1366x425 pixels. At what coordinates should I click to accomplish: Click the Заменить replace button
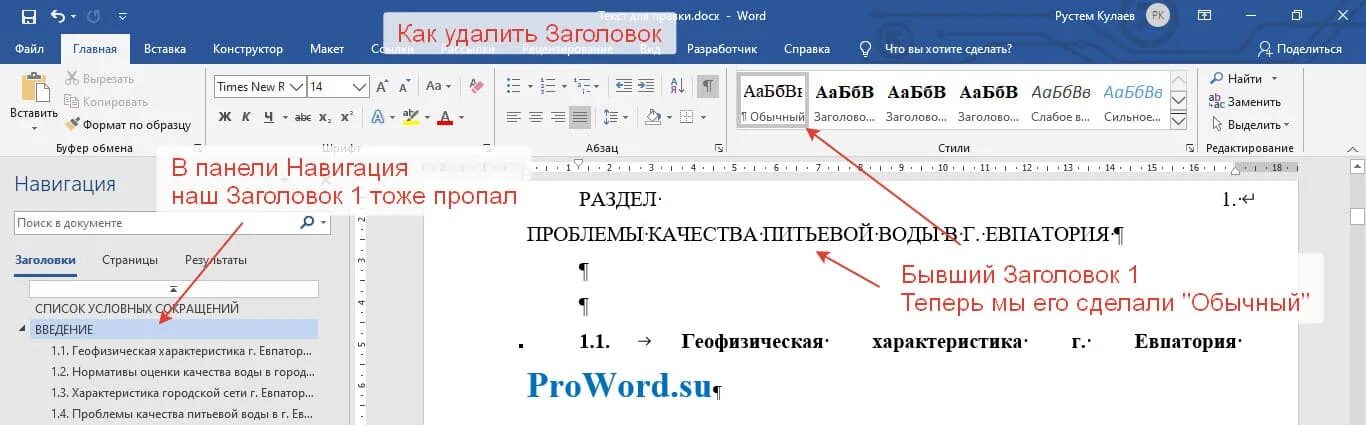(1245, 101)
